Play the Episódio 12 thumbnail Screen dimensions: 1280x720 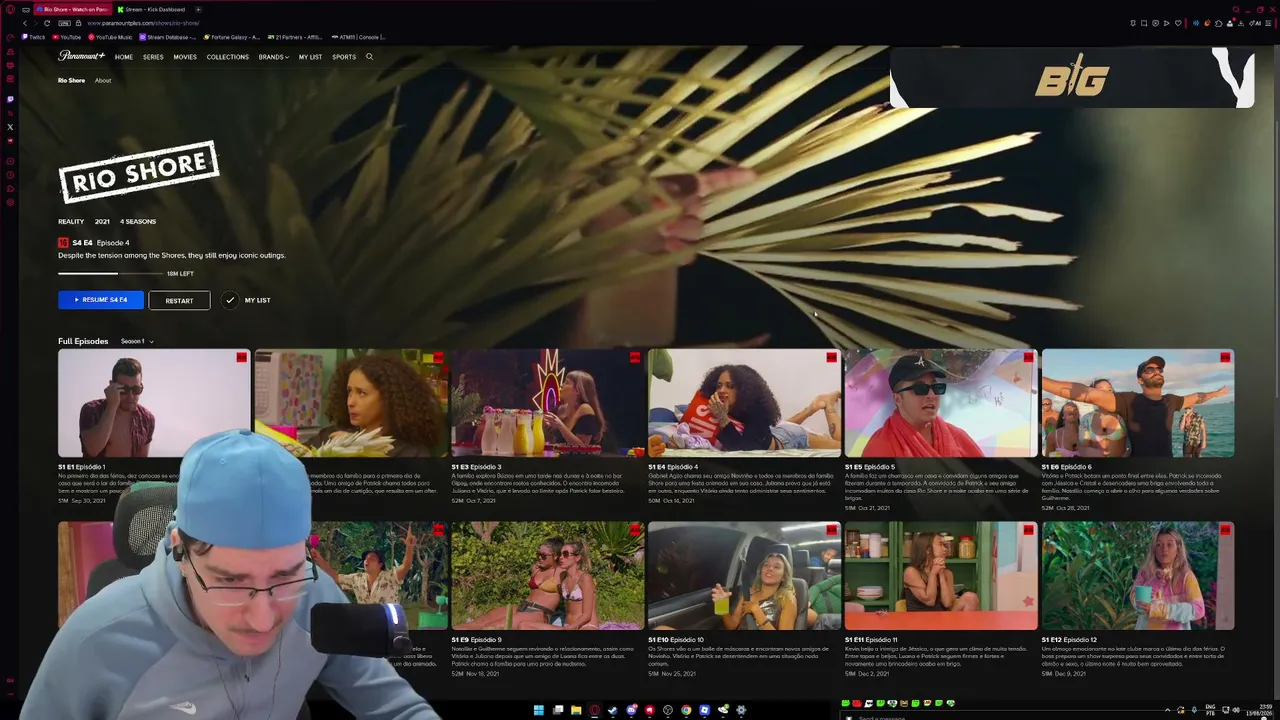[1138, 576]
